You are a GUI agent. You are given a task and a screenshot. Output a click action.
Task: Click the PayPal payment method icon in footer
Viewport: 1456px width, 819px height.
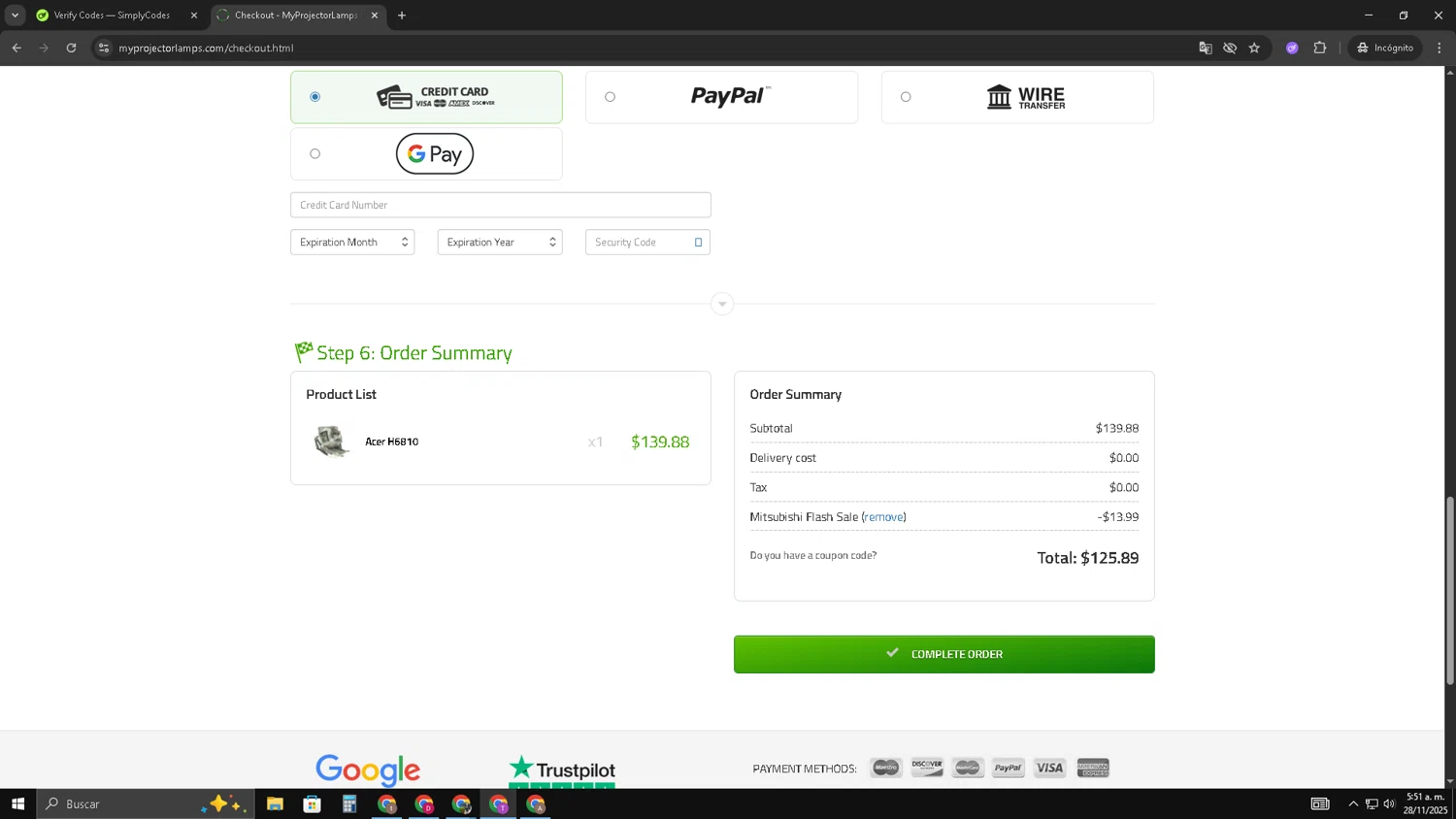[1009, 768]
